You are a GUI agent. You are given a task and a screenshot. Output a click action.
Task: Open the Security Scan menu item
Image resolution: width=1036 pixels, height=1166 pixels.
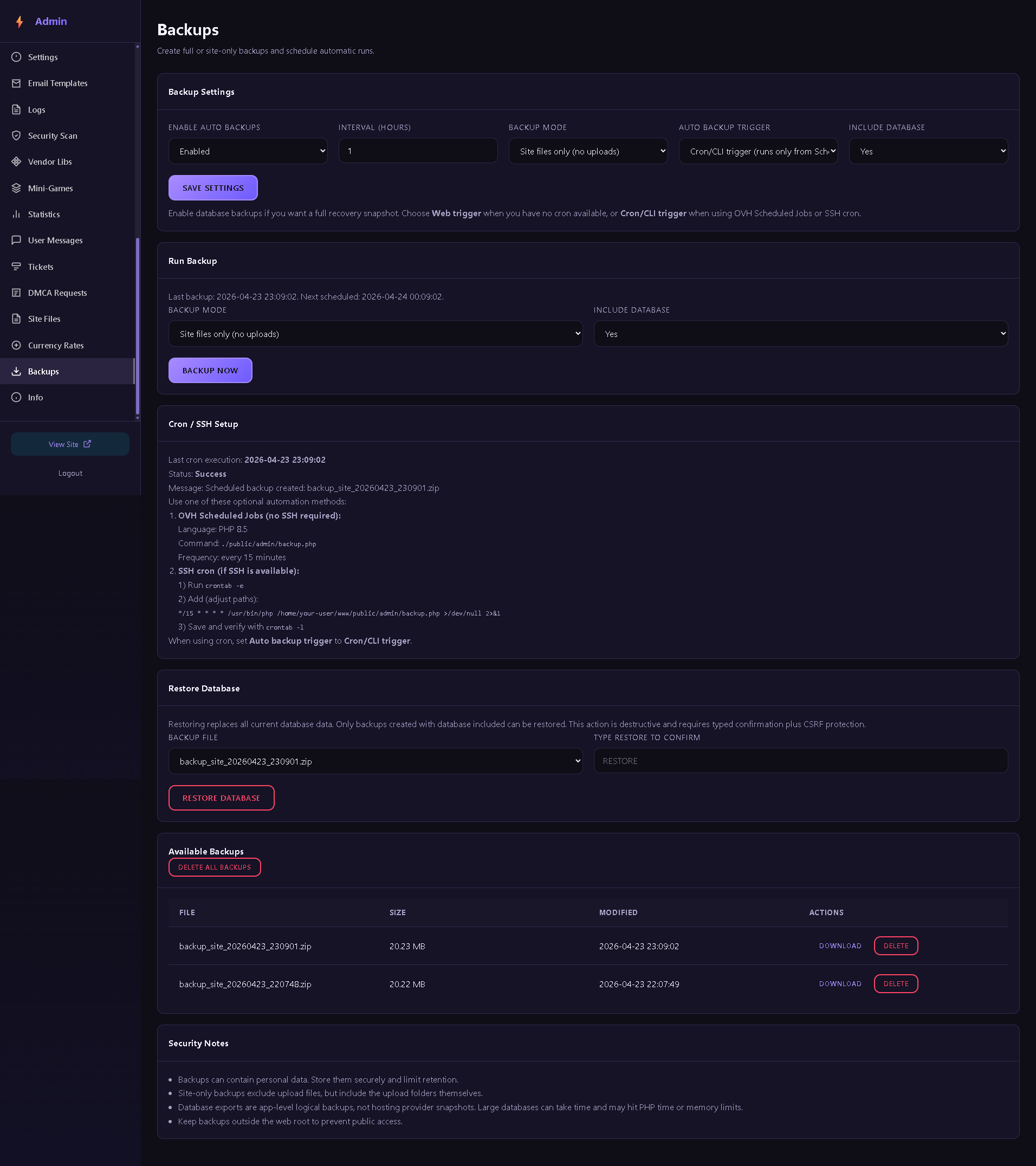pos(67,136)
